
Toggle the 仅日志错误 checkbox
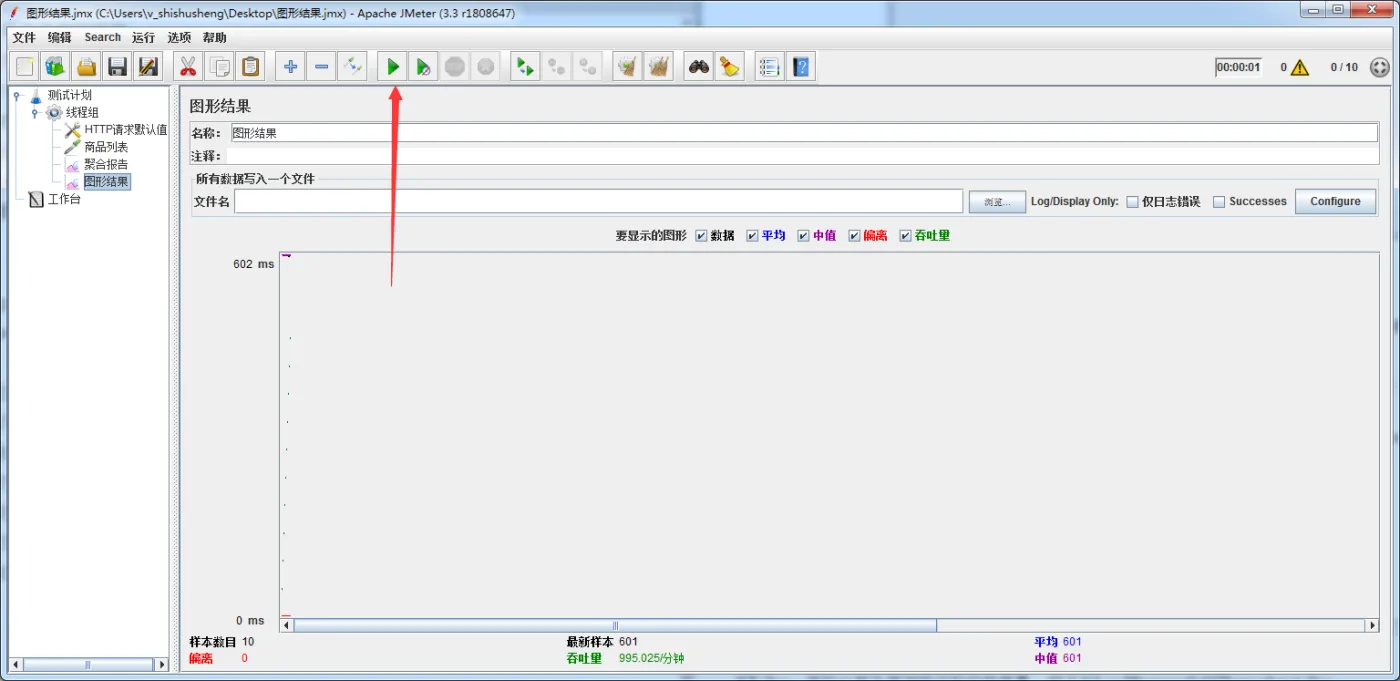pos(1133,201)
